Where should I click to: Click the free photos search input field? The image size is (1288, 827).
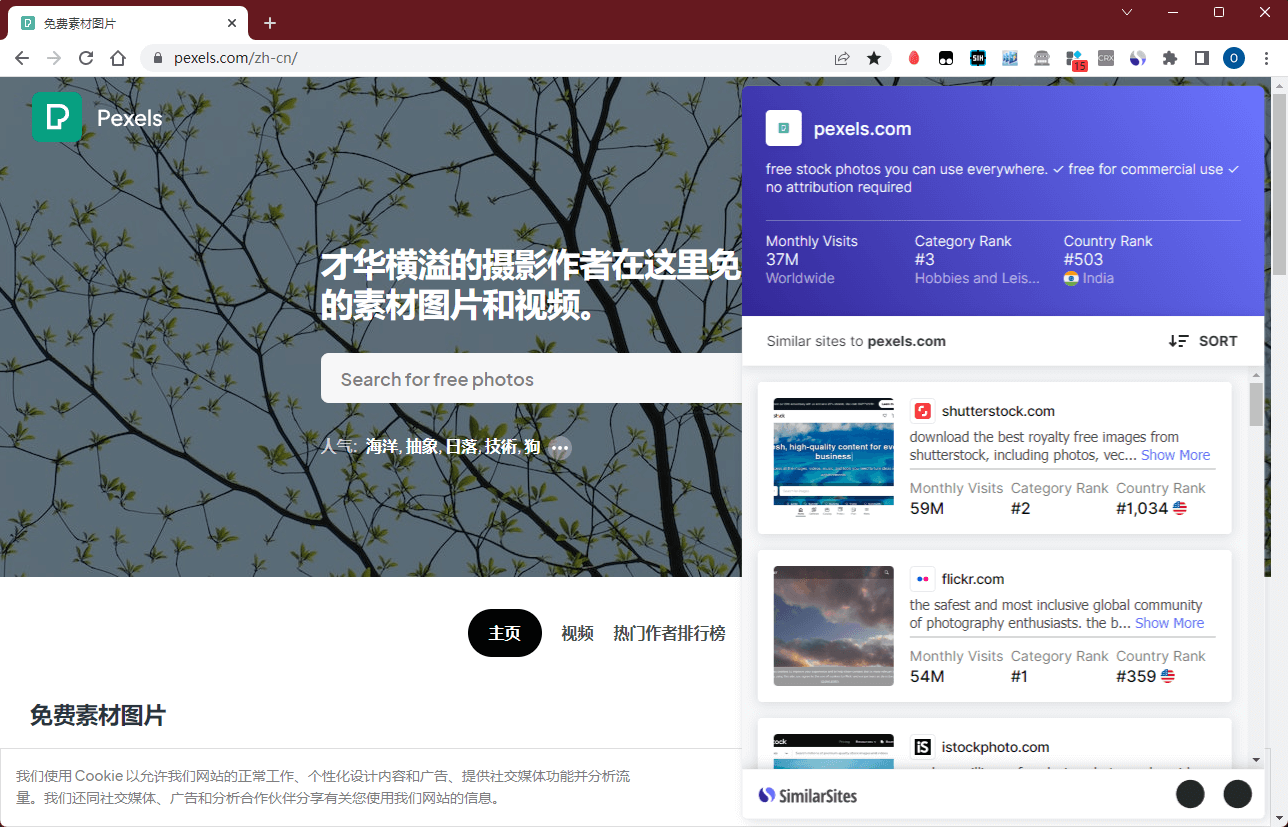(520, 379)
